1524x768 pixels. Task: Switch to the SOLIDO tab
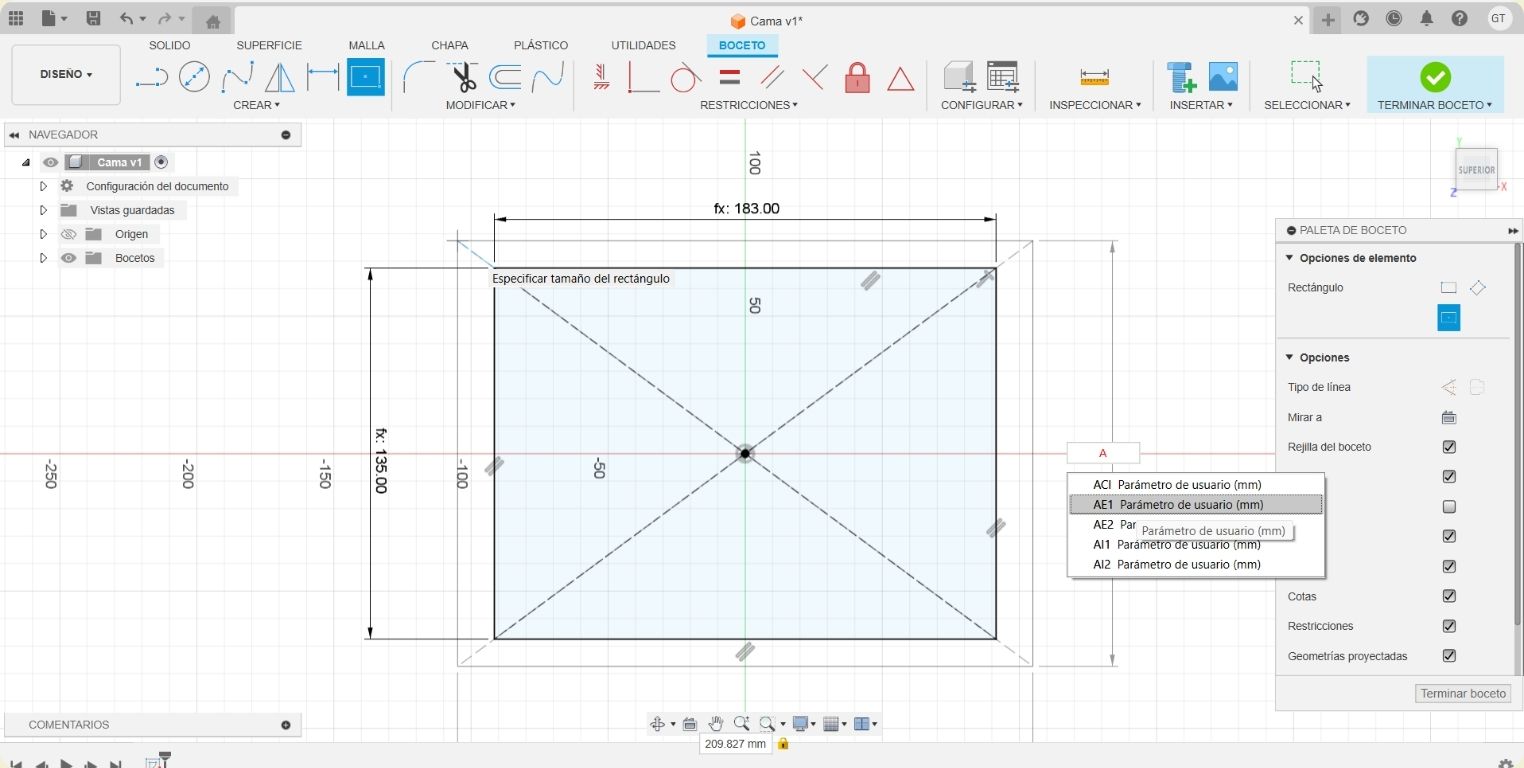tap(169, 45)
